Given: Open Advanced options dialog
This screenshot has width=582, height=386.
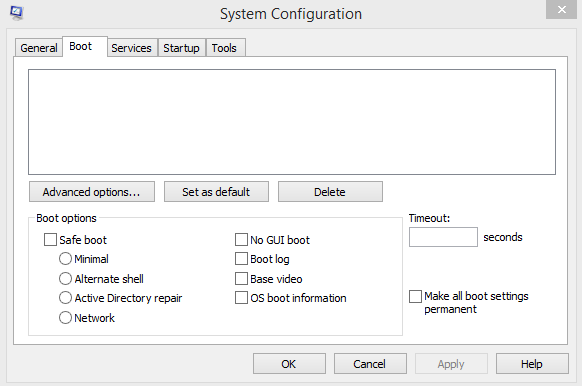Looking at the screenshot, I should coord(92,192).
